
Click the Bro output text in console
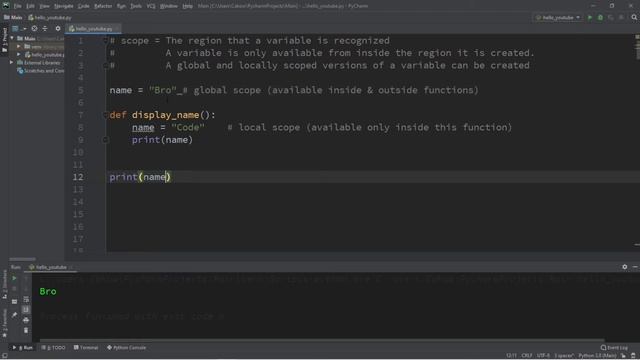click(x=48, y=291)
